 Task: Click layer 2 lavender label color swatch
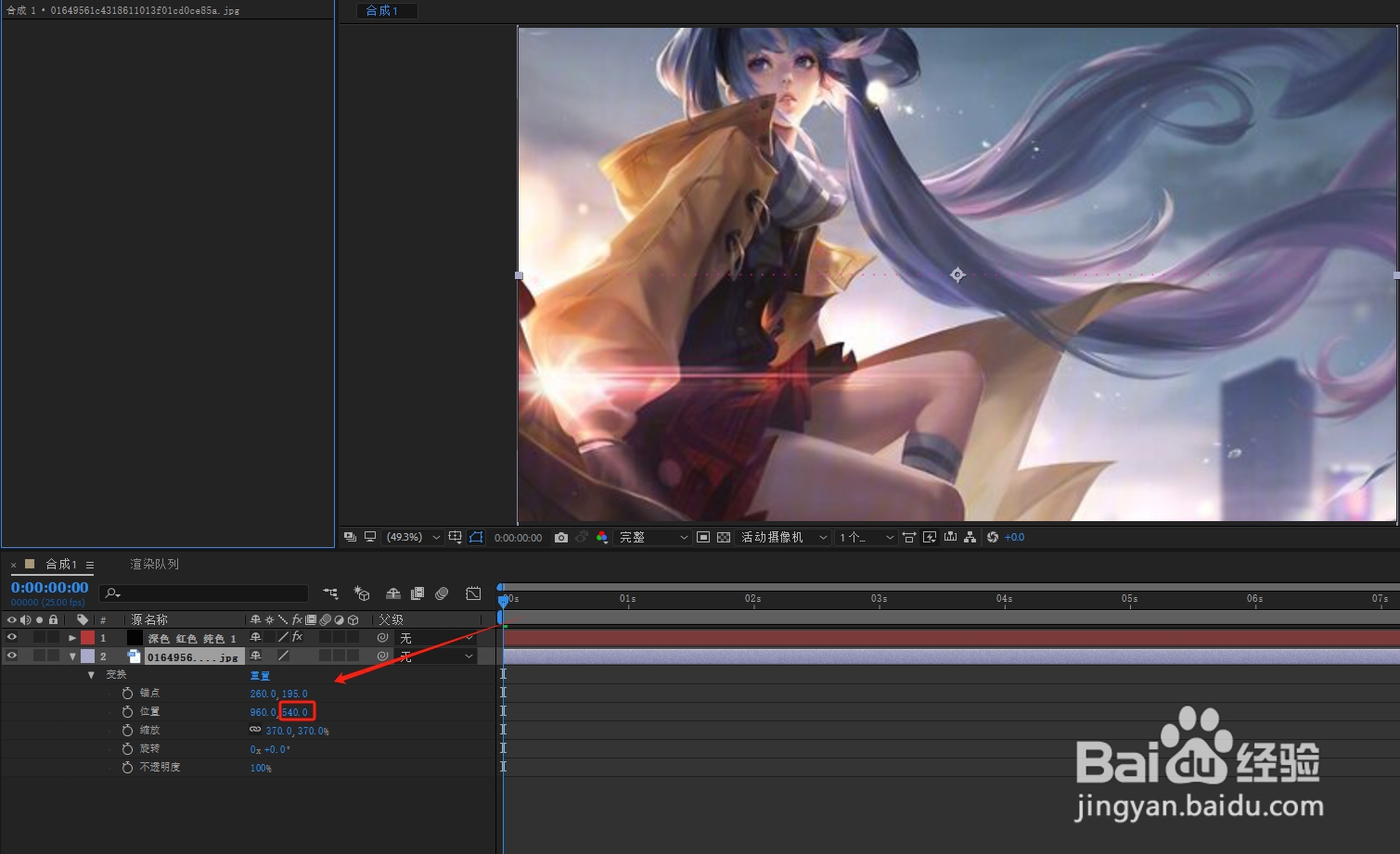(x=88, y=656)
